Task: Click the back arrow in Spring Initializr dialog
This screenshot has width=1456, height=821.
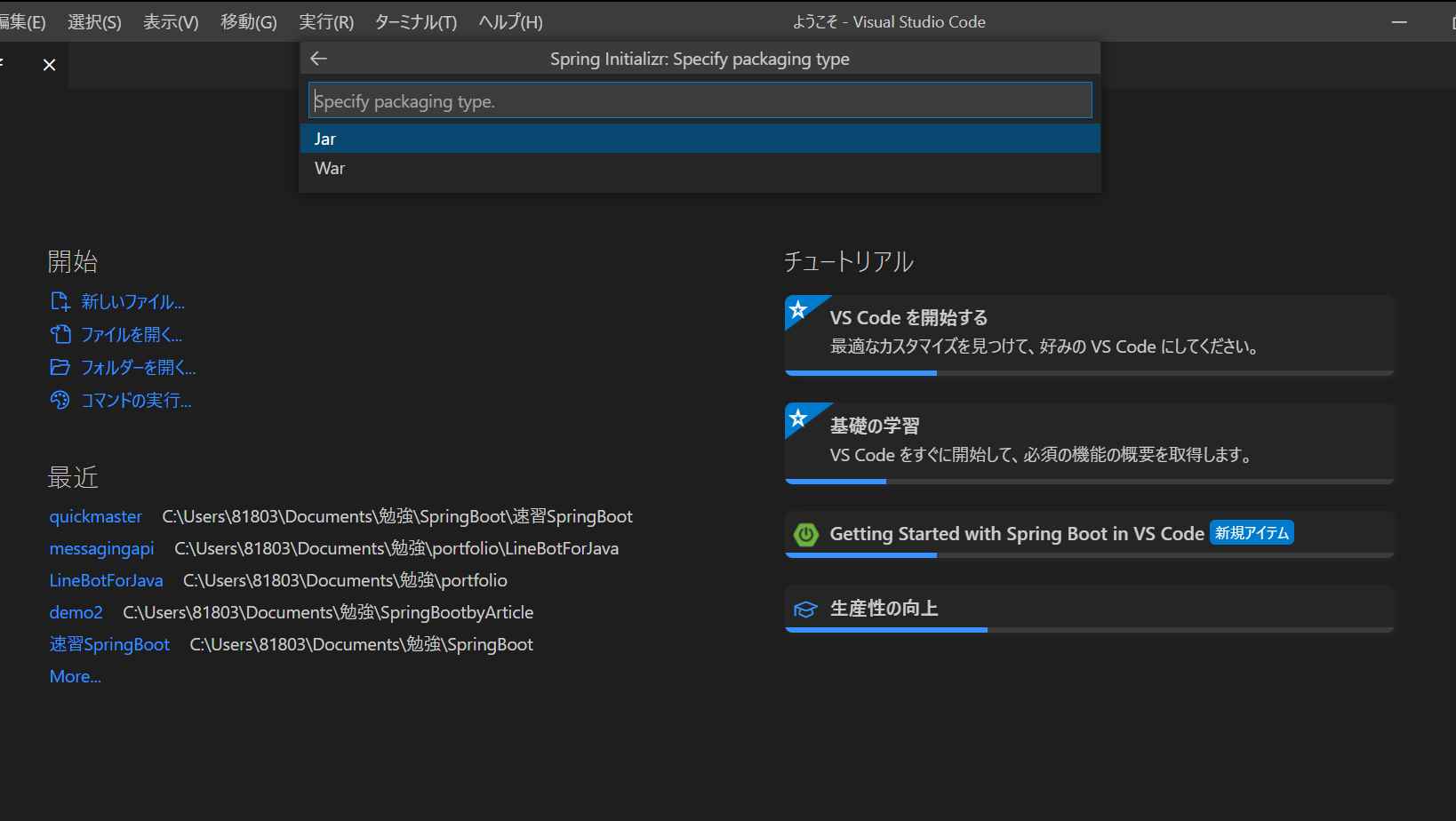Action: (x=318, y=58)
